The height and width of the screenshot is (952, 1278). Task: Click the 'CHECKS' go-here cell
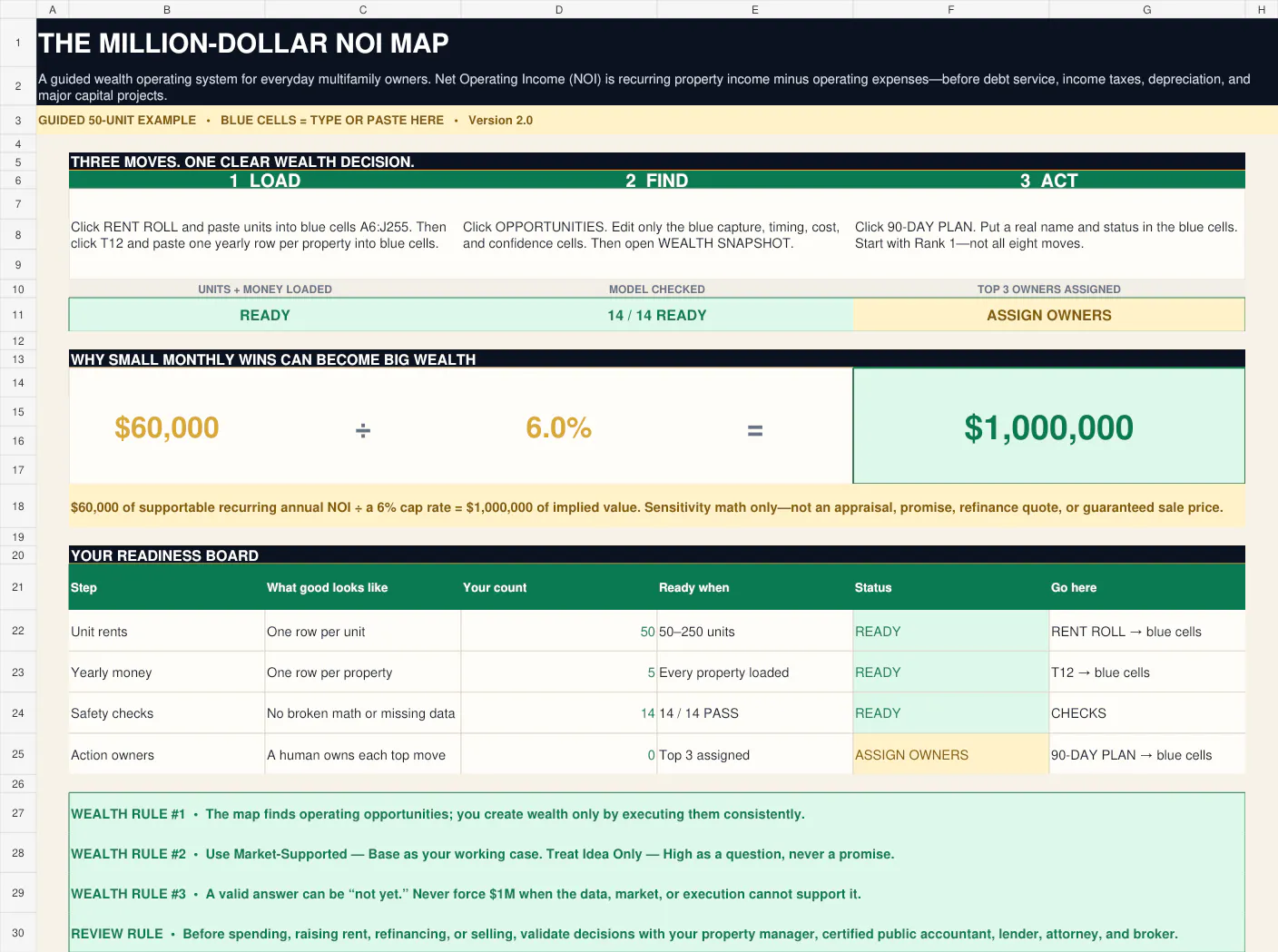(1147, 713)
